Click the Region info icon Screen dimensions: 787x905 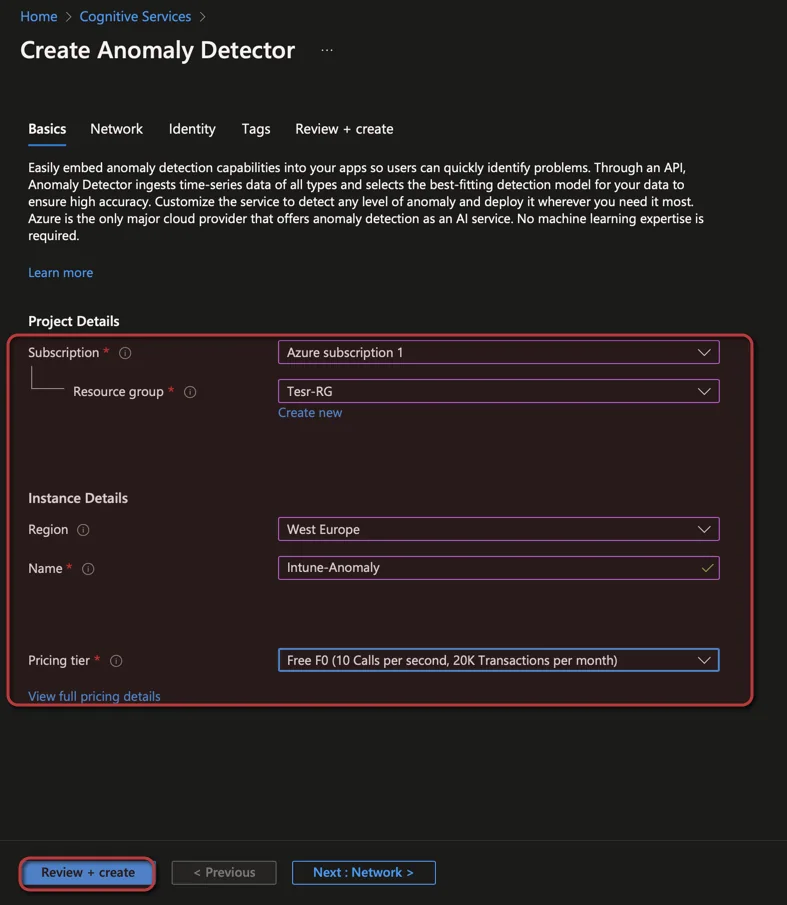(83, 530)
